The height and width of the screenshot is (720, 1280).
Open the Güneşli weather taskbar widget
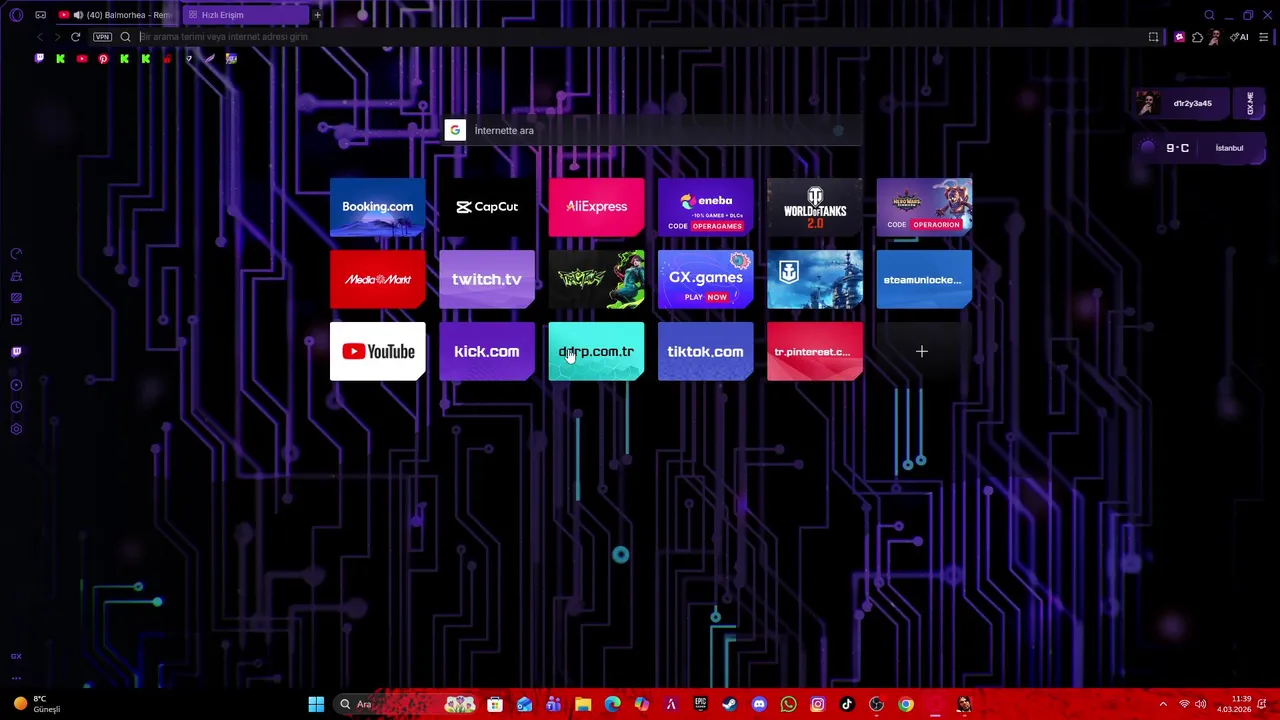(36, 705)
